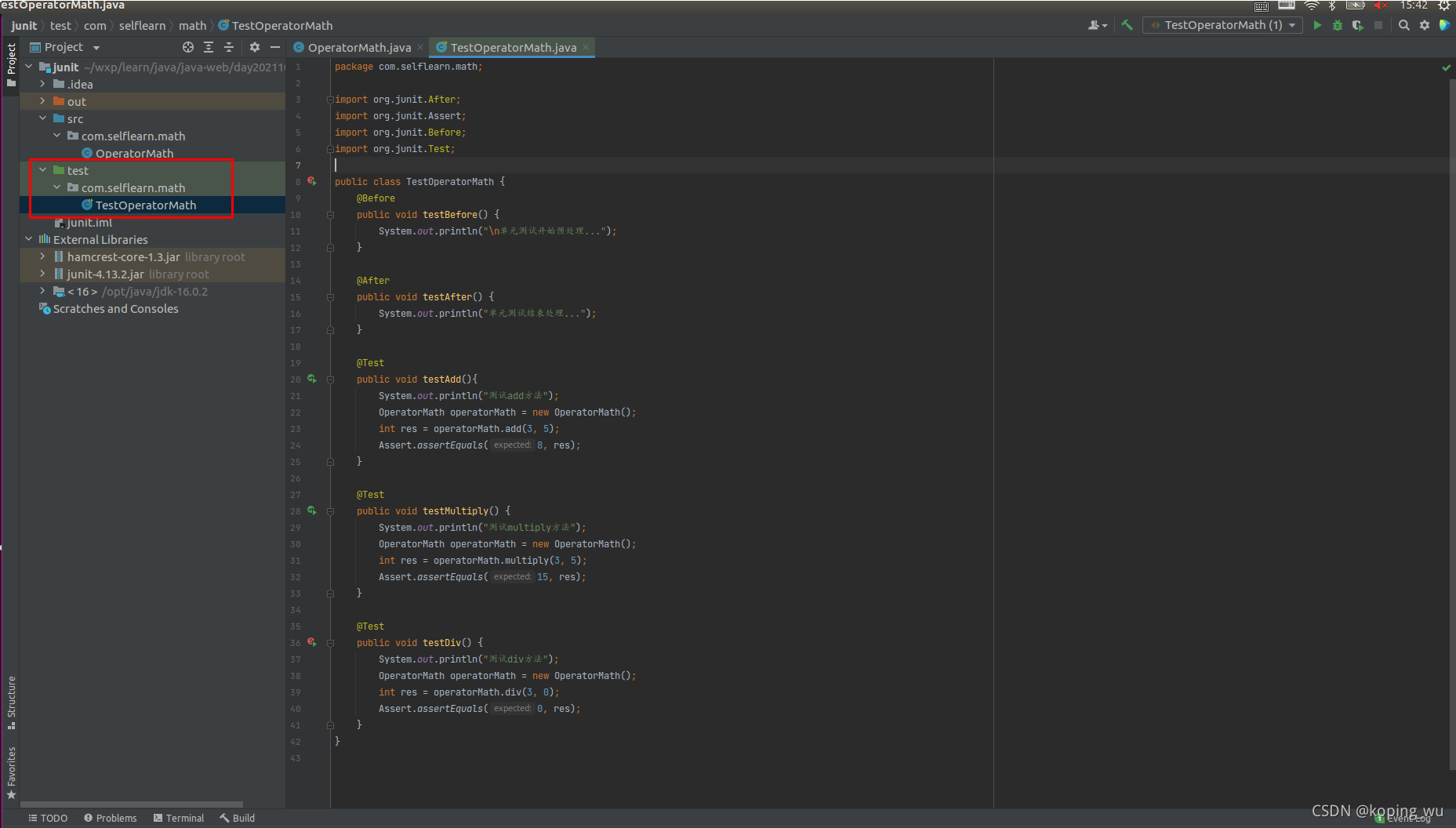Open the Build tool window tab

click(238, 818)
